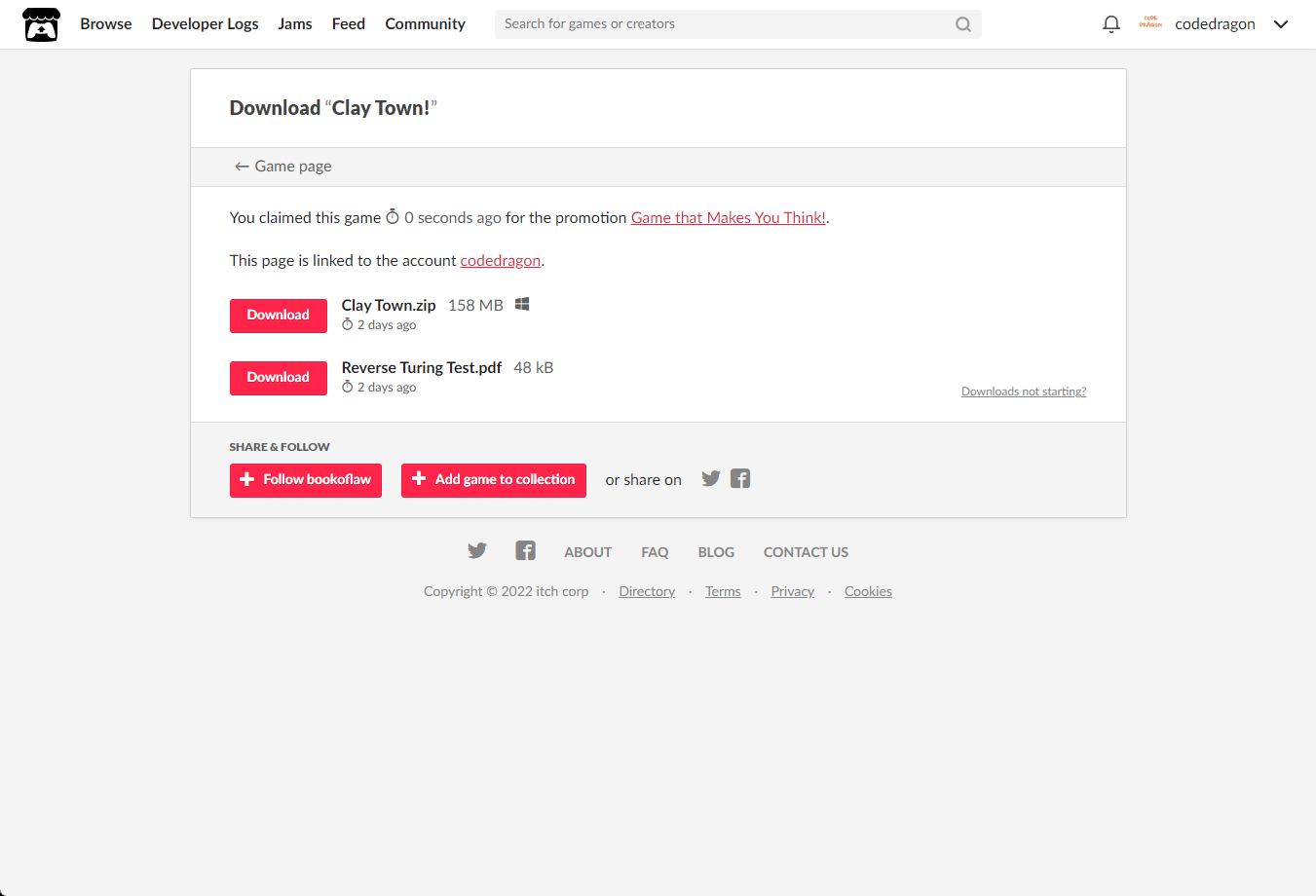This screenshot has width=1316, height=896.
Task: Click the '48 kB' file size
Action: coord(534,367)
